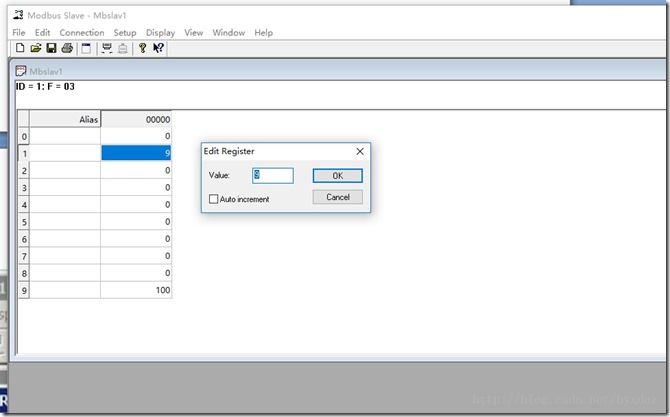Viewport: 670px width, 417px height.
Task: Select the value cell in row 2
Action: pyautogui.click(x=136, y=170)
